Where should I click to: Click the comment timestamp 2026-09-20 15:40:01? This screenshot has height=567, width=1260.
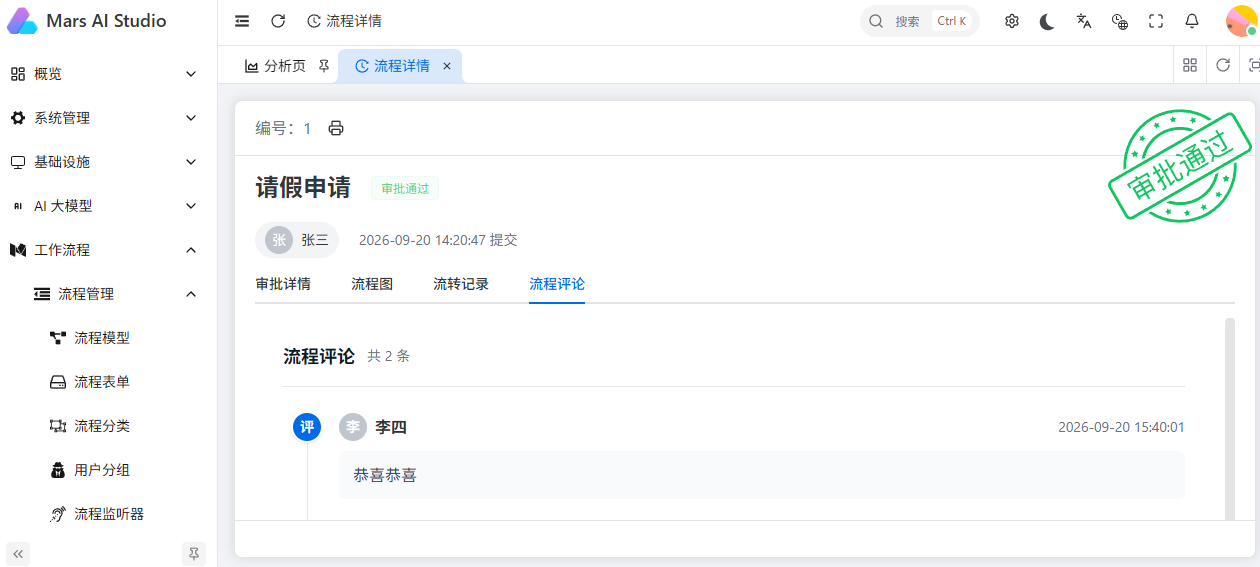[1121, 427]
